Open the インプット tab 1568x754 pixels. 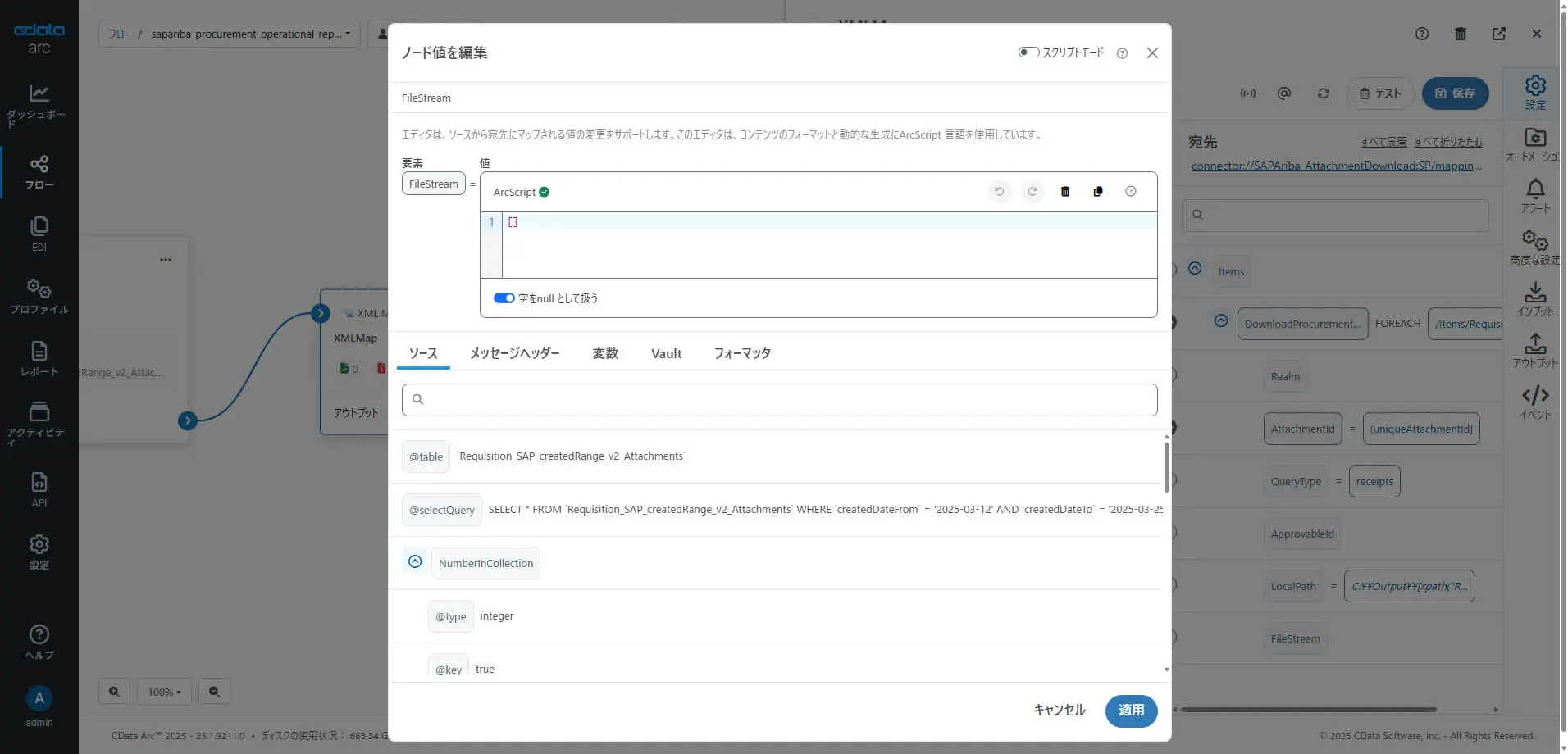click(1535, 299)
